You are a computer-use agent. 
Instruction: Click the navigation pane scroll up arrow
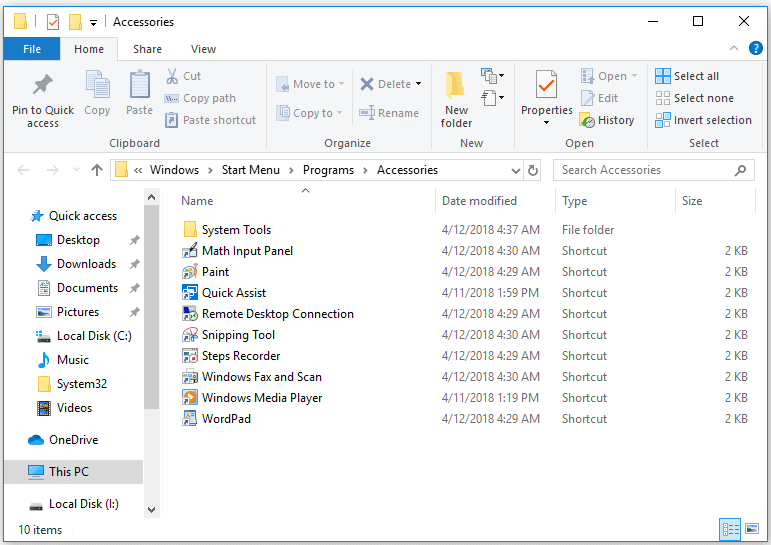(x=151, y=198)
